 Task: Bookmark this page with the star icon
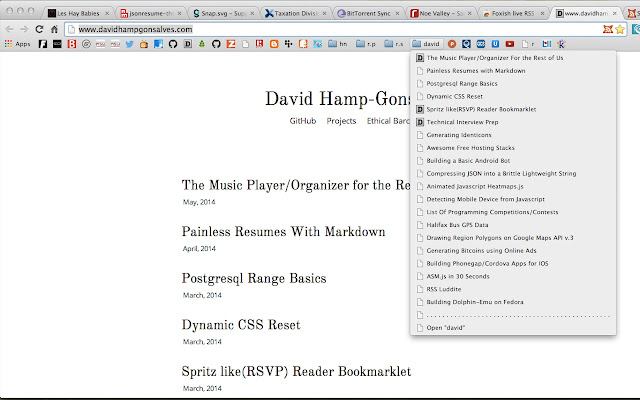tap(606, 30)
